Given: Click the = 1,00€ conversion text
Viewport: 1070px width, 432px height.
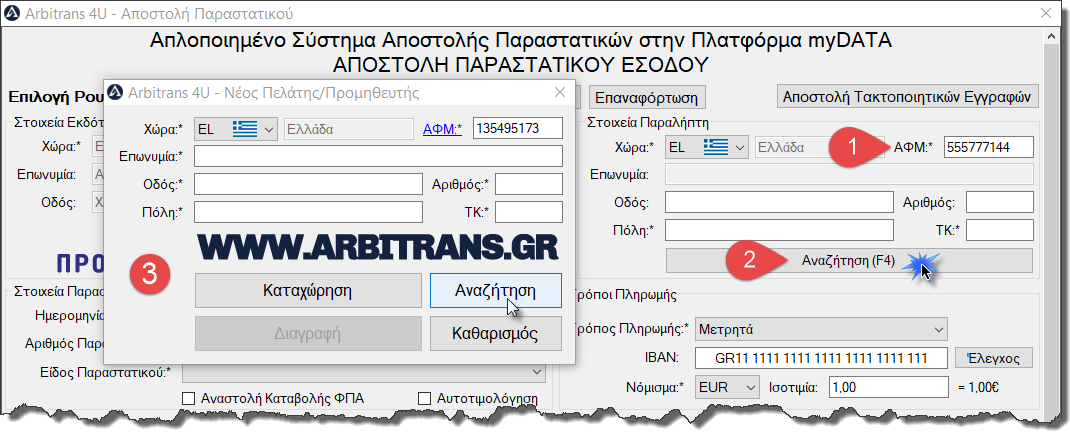Looking at the screenshot, I should coord(979,387).
